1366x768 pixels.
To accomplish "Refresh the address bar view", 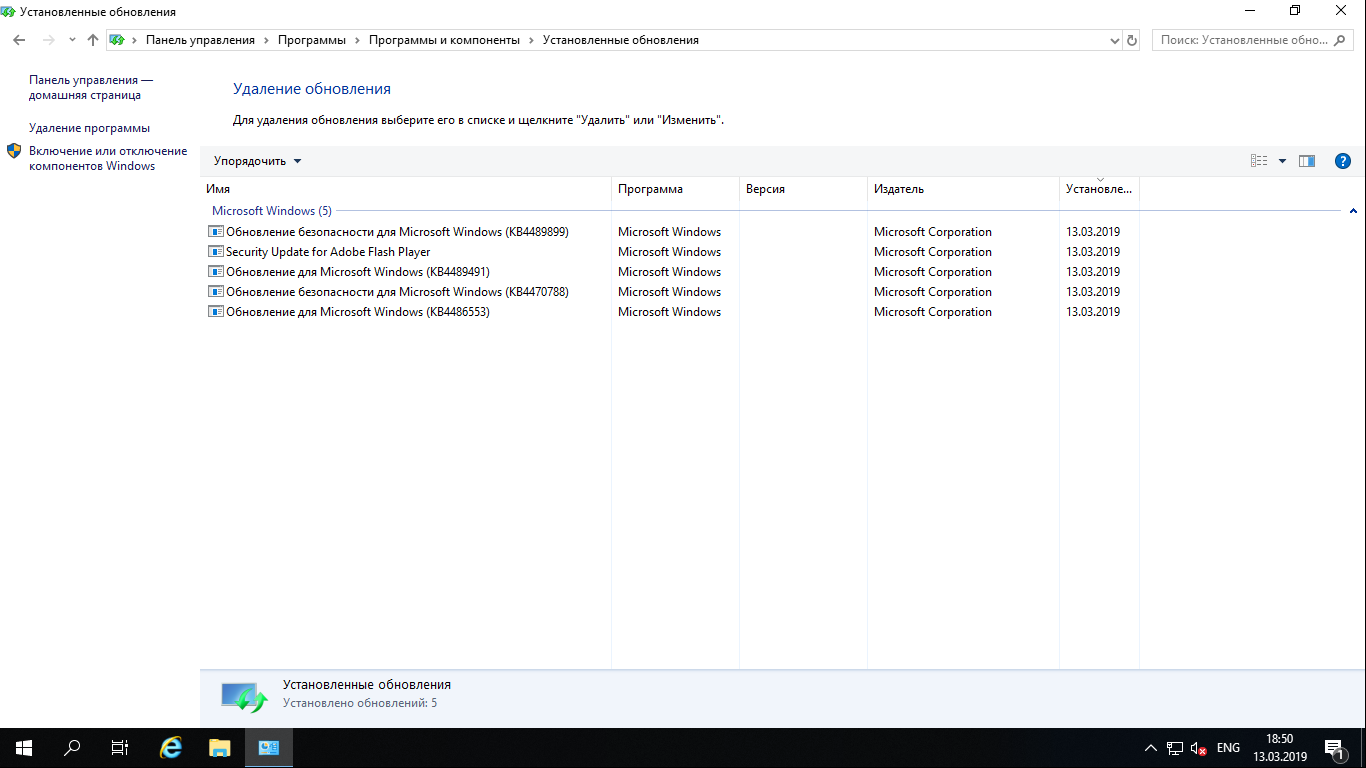I will tap(1132, 41).
